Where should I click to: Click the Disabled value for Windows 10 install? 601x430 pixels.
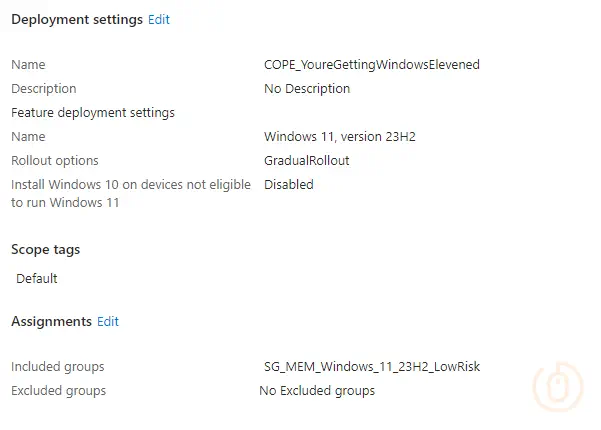288,184
